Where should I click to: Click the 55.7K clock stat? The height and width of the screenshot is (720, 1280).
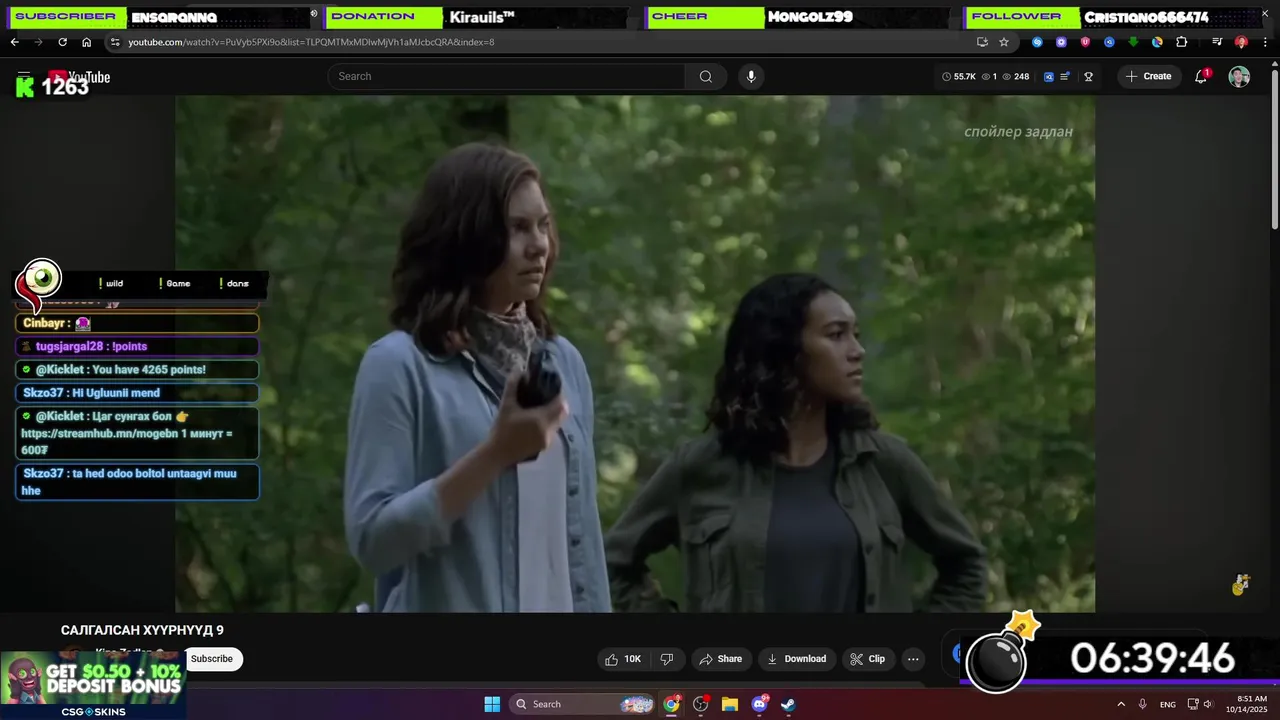point(959,76)
